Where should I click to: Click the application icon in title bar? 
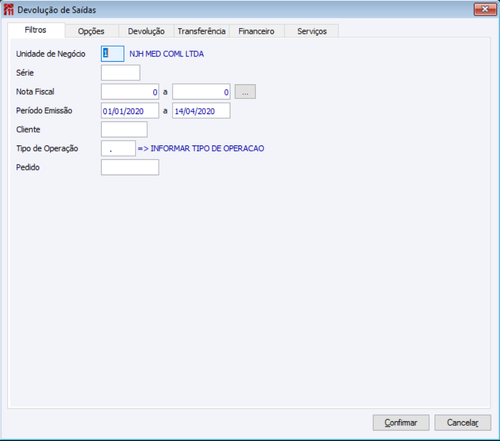click(x=8, y=10)
